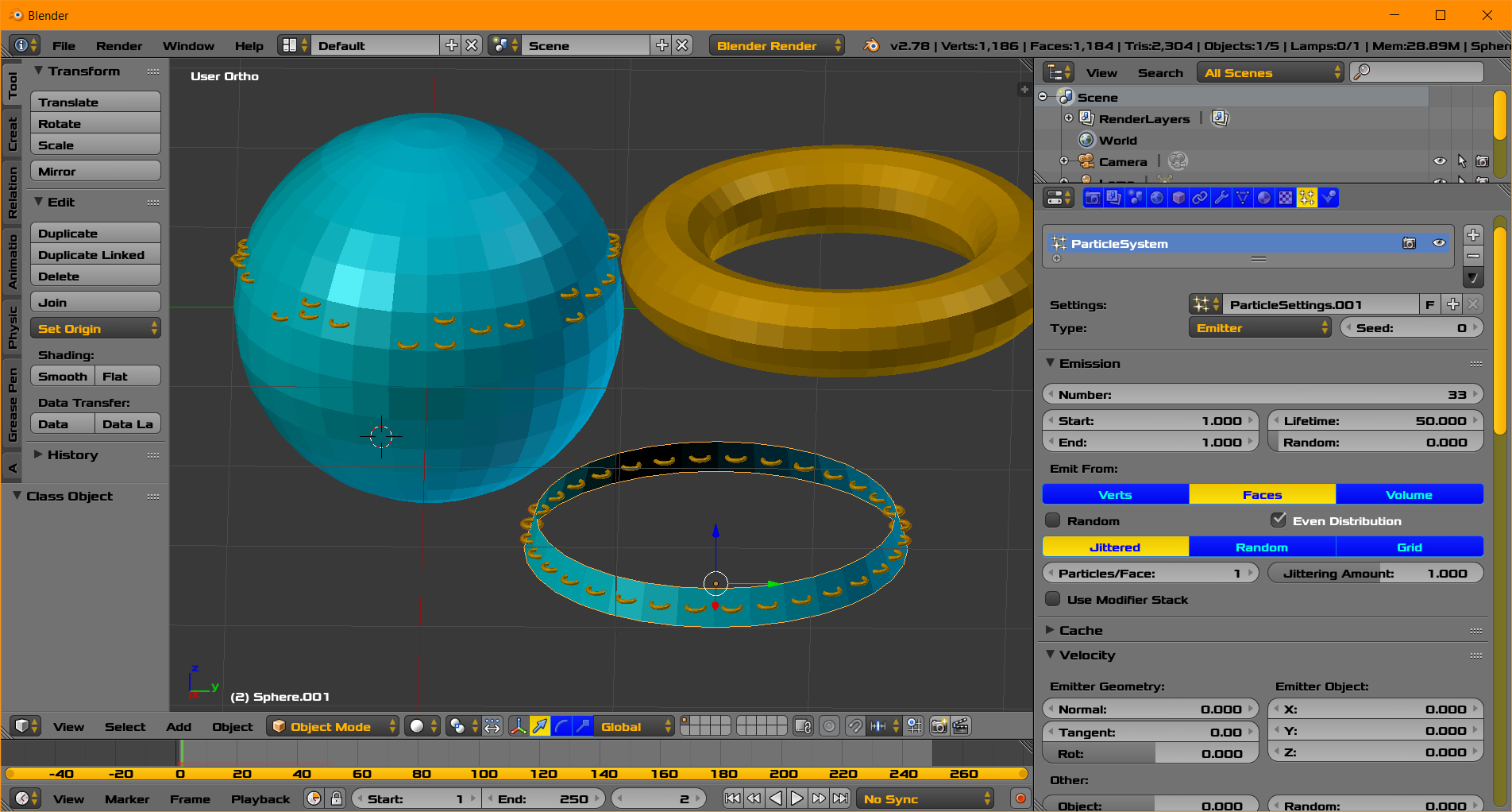Select the scale manipulator icon
The width and height of the screenshot is (1512, 812).
click(583, 726)
